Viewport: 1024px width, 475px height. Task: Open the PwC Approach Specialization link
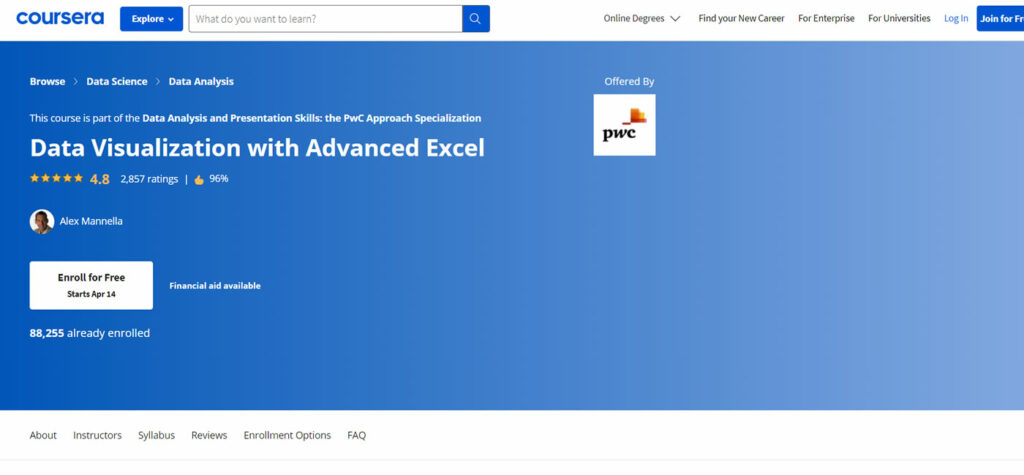pos(311,118)
